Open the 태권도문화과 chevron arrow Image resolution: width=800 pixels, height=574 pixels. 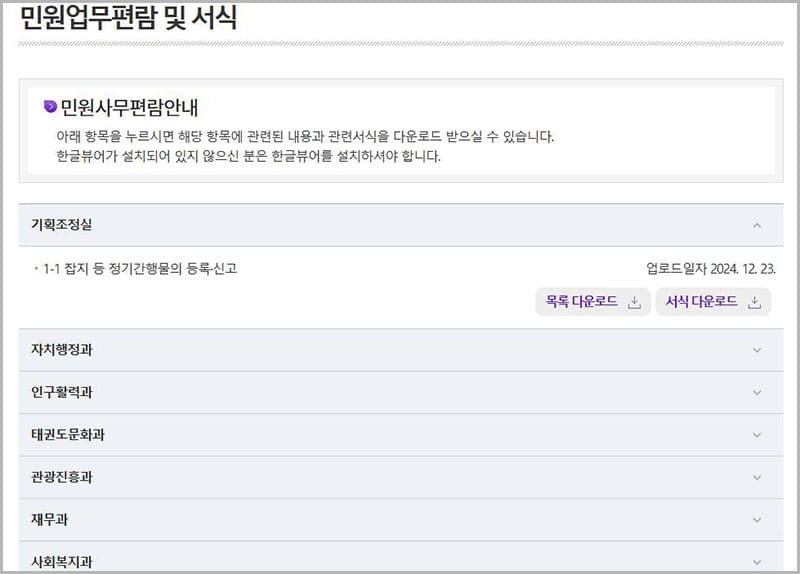pyautogui.click(x=757, y=435)
